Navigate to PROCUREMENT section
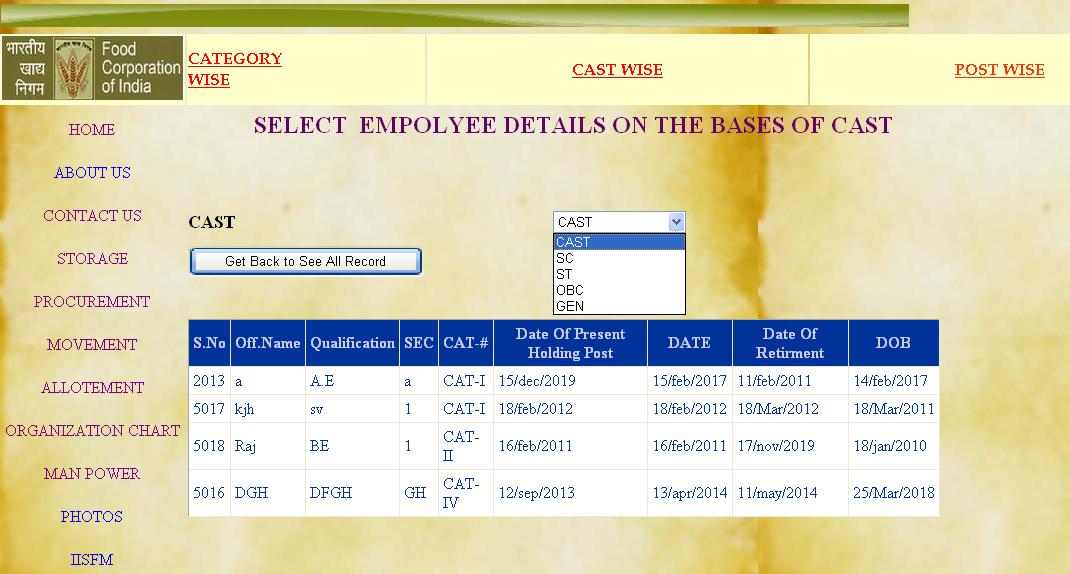 (91, 302)
